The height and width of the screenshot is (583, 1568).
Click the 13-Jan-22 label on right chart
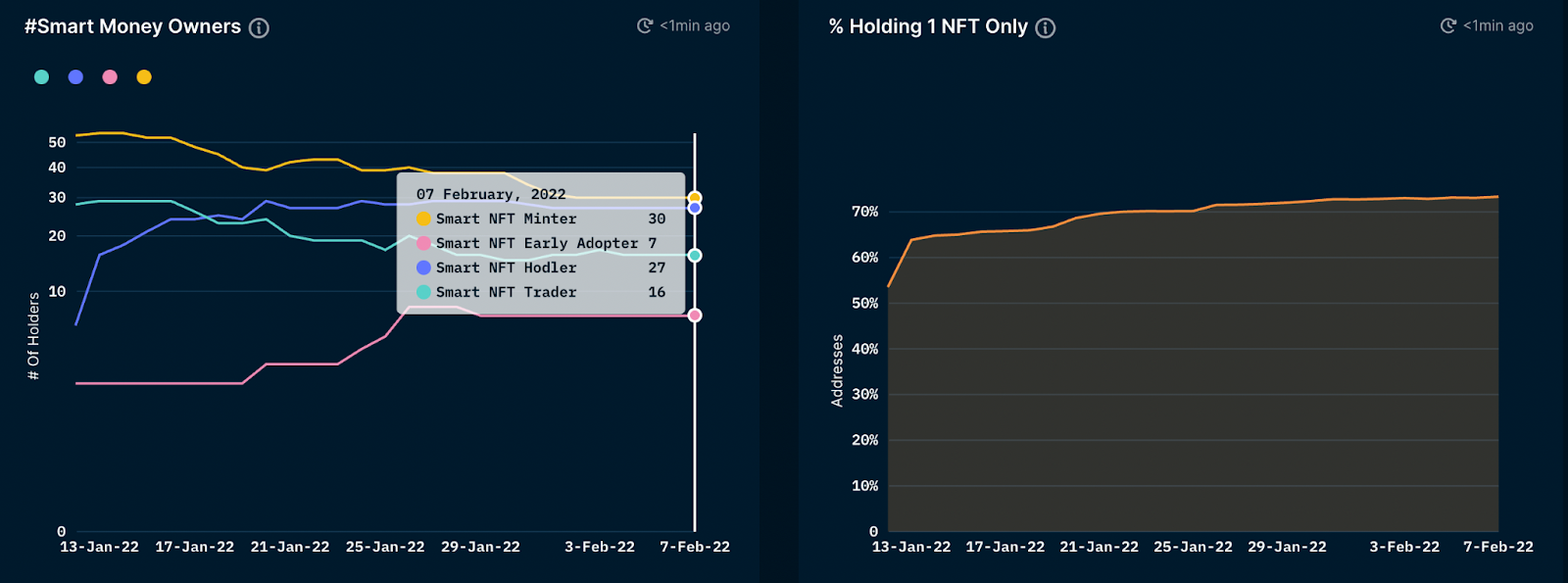tap(911, 547)
